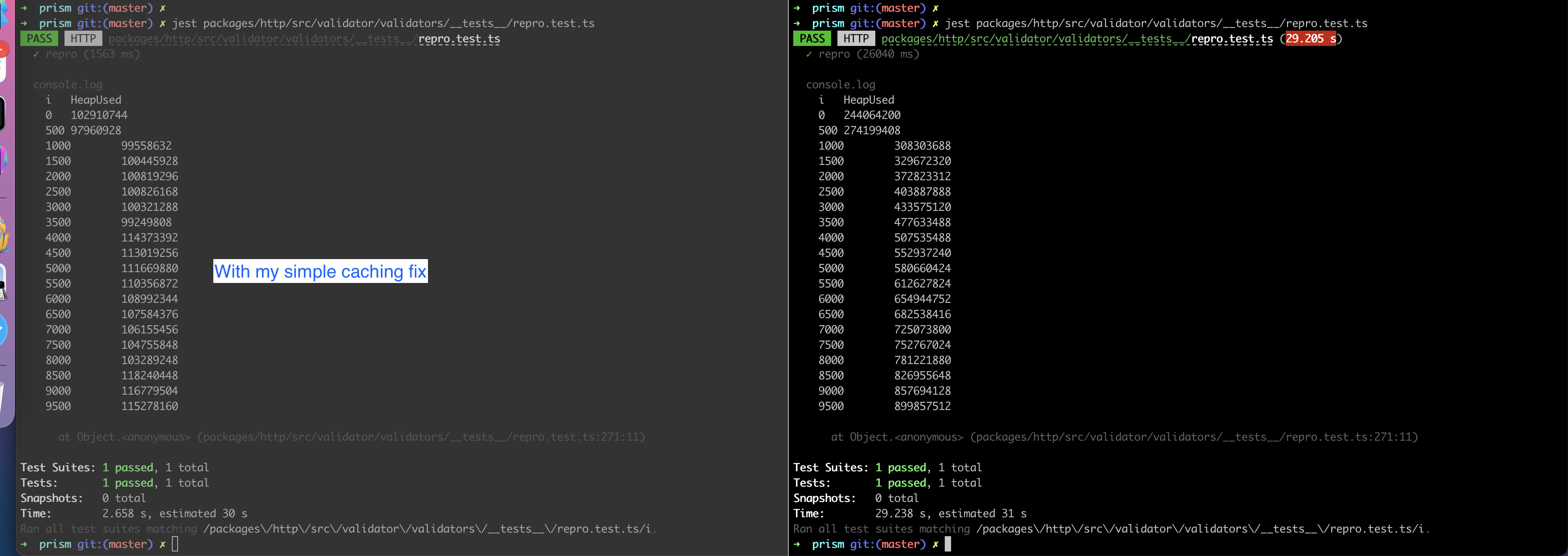The height and width of the screenshot is (556, 1568).
Task: Click HeapUsed header in right terminal
Action: coord(869,100)
